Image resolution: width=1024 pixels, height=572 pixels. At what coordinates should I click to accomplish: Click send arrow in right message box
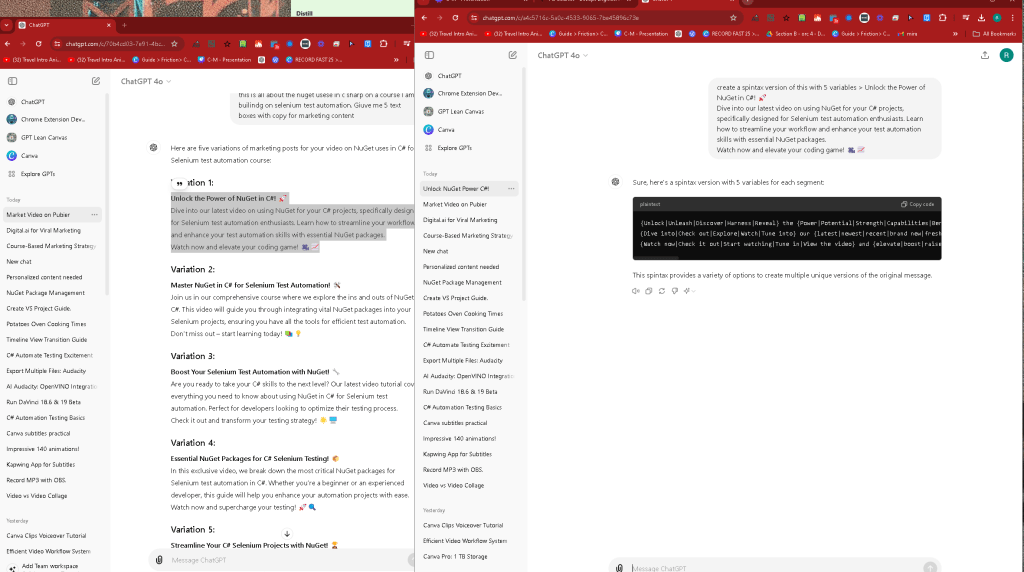[930, 567]
